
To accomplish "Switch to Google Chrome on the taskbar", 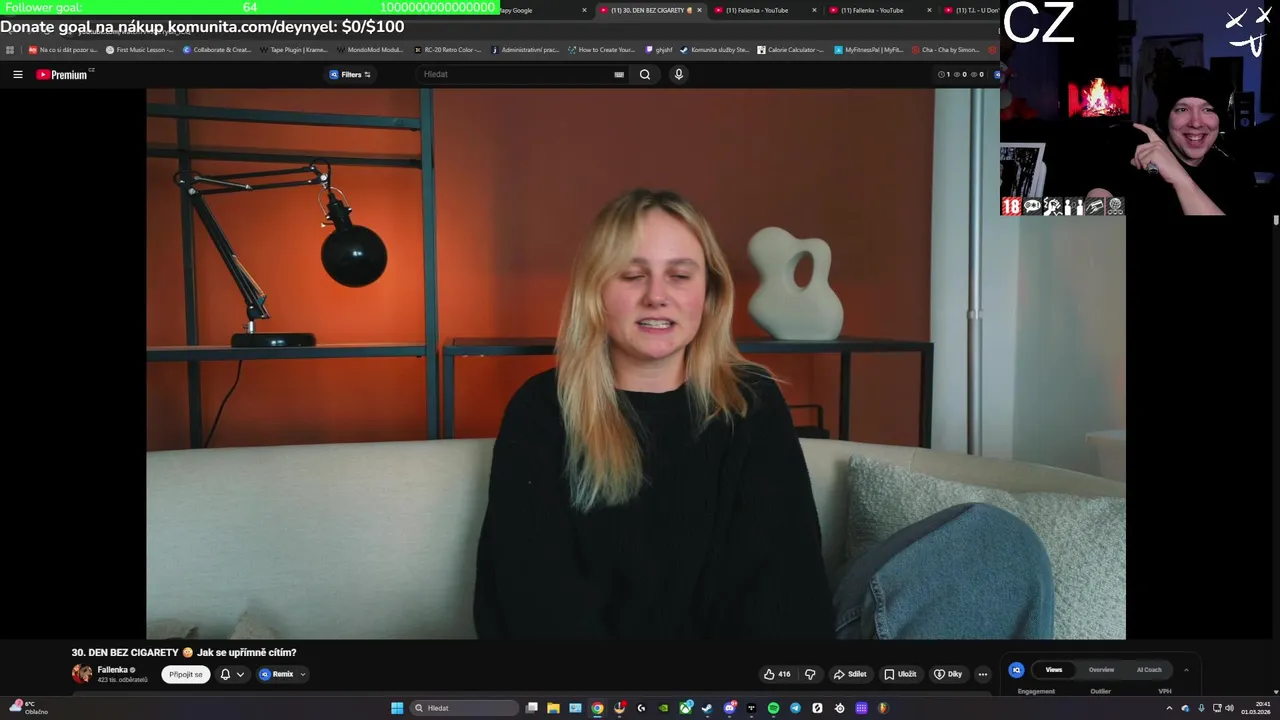I will point(597,708).
